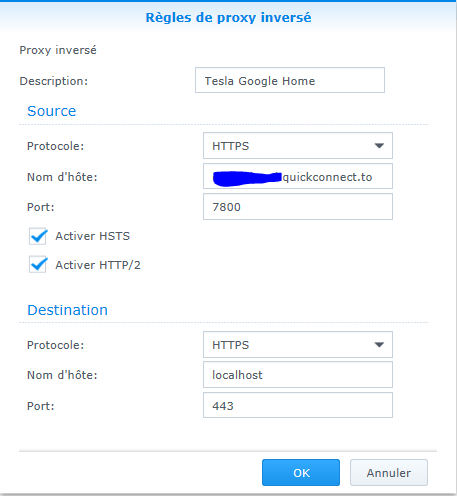The width and height of the screenshot is (457, 496).
Task: Open the Destination Protocole HTTPS combo box
Action: point(298,345)
